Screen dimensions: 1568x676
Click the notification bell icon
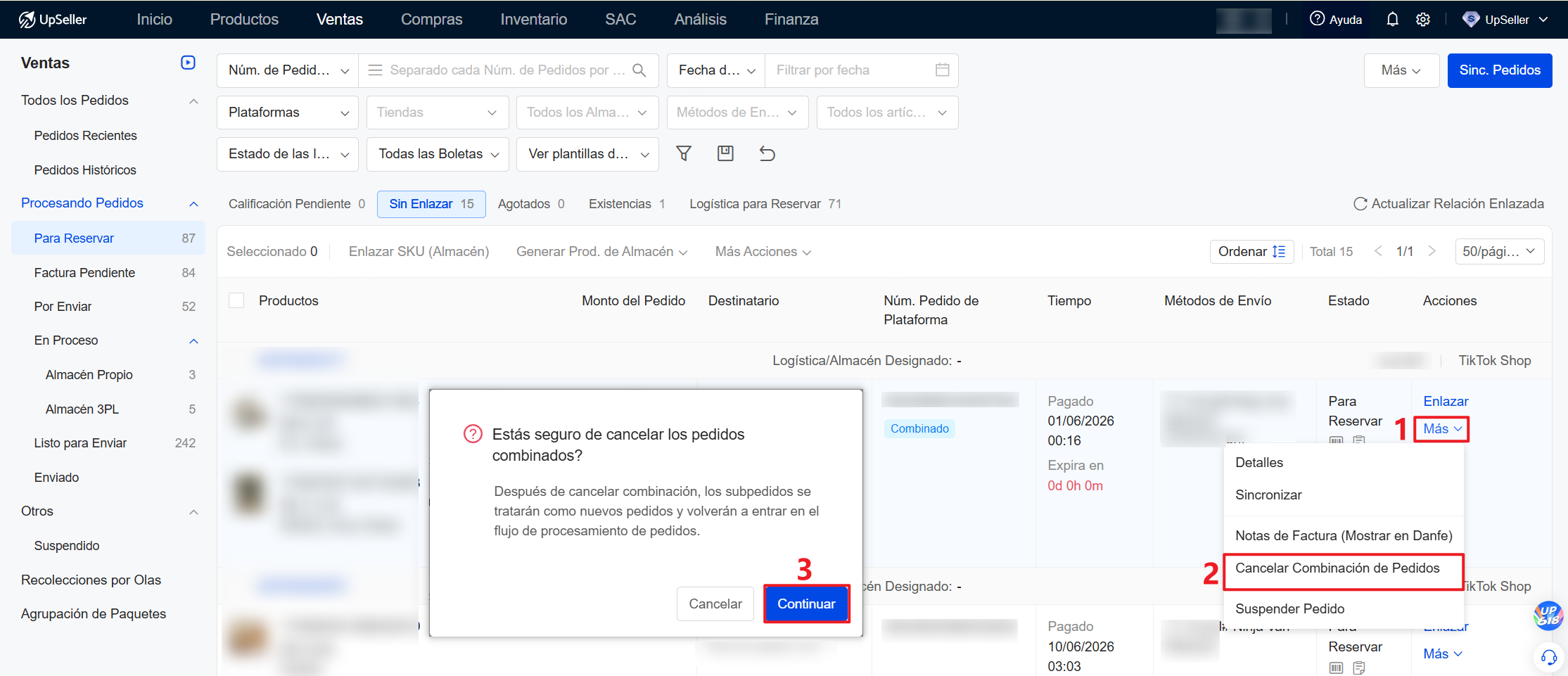coord(1392,20)
